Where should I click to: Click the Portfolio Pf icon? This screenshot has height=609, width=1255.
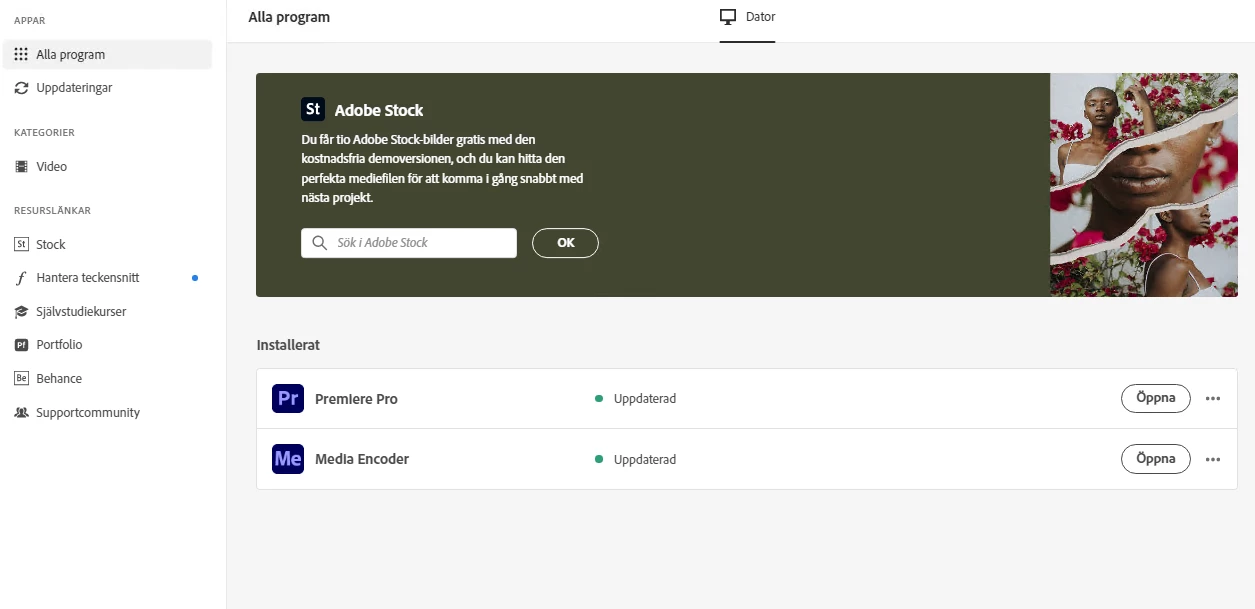(x=21, y=345)
